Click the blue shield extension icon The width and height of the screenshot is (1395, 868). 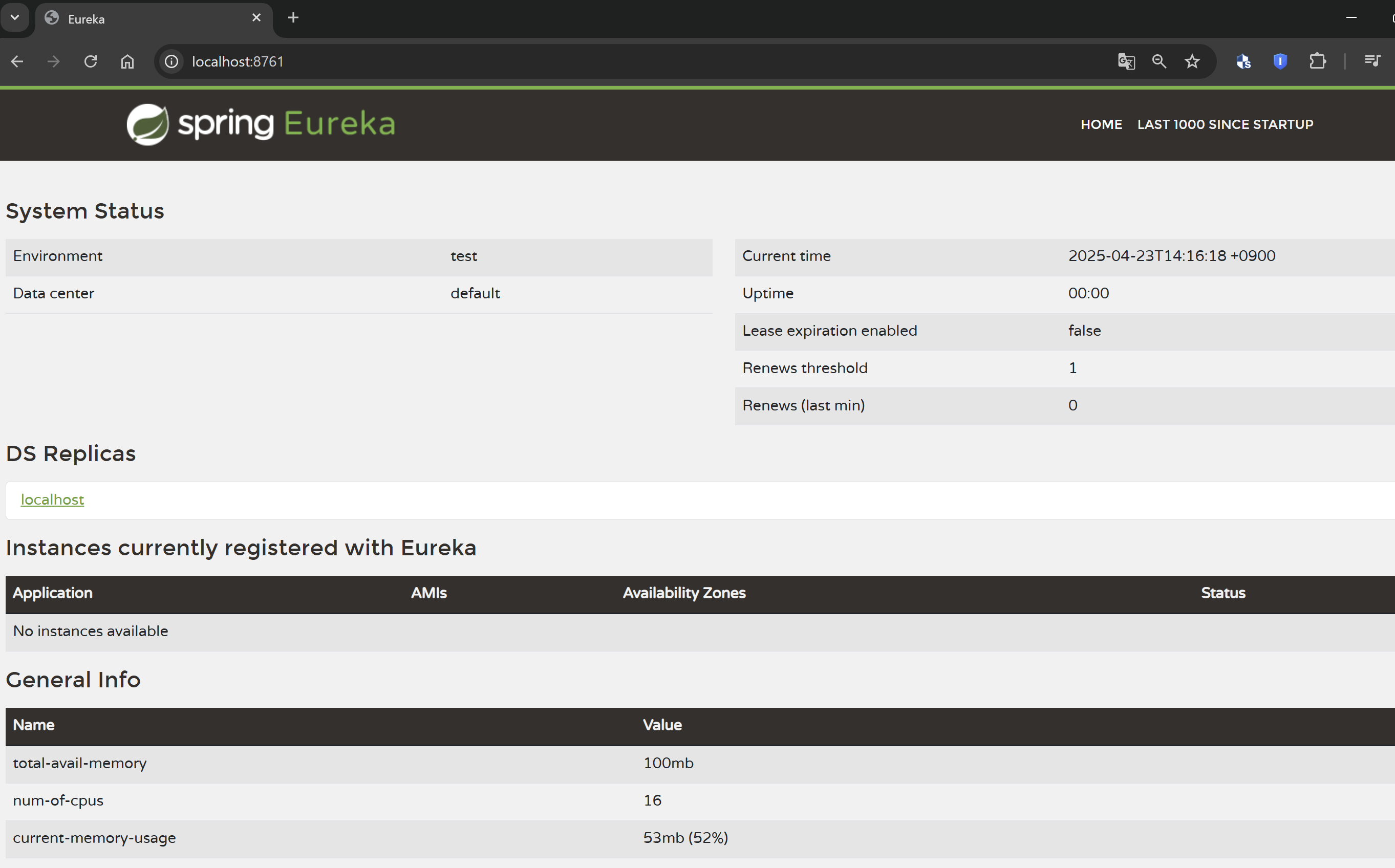pyautogui.click(x=1280, y=61)
